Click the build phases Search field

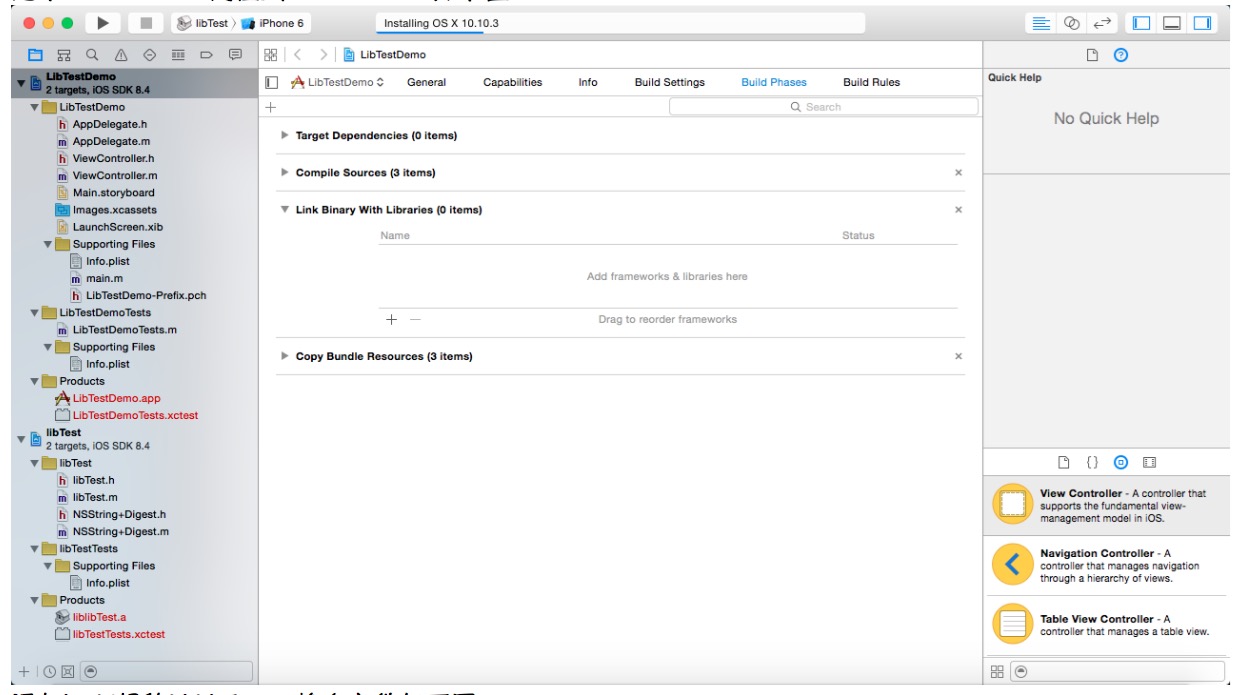(x=823, y=106)
